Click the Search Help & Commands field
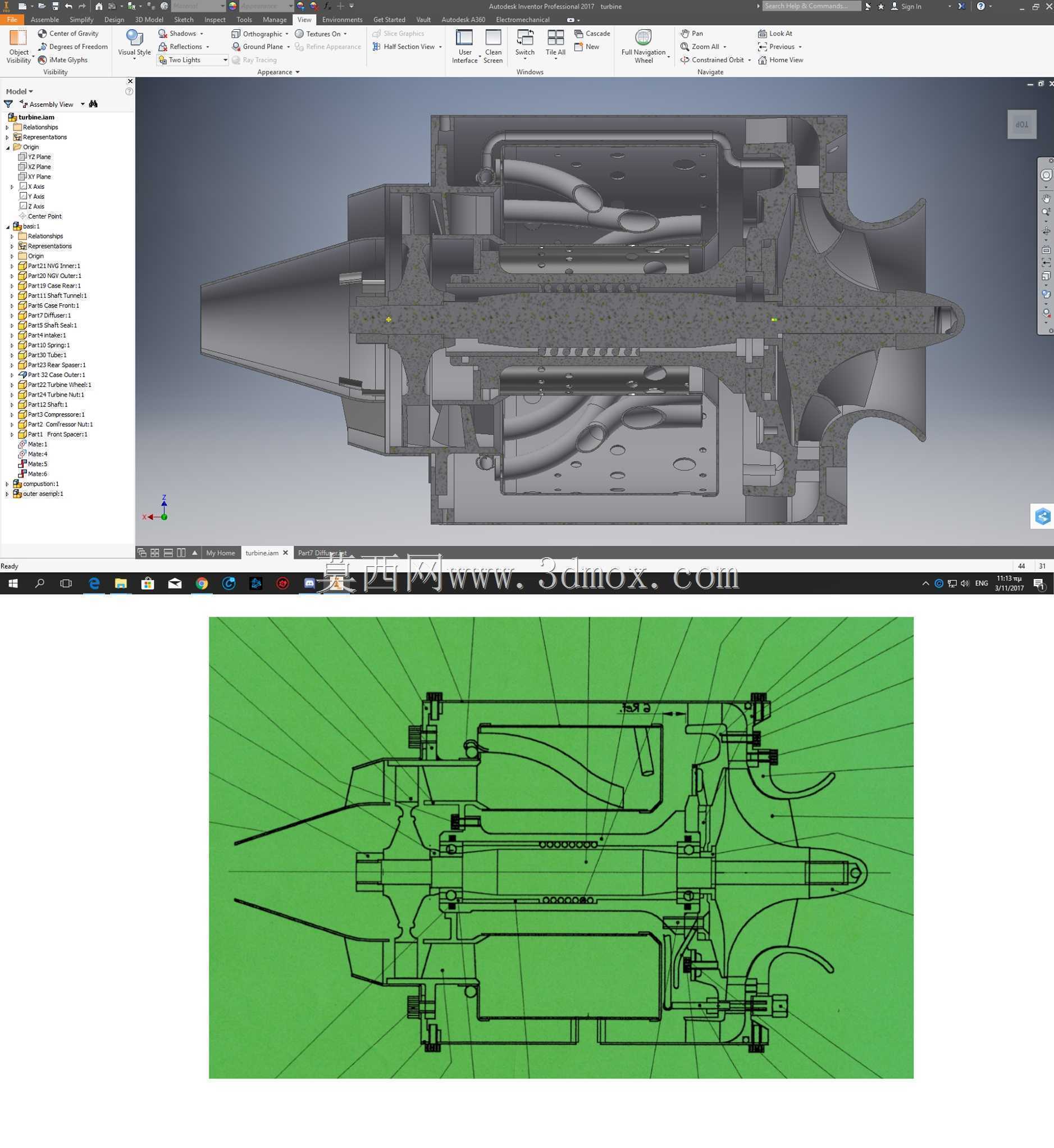 coord(811,6)
